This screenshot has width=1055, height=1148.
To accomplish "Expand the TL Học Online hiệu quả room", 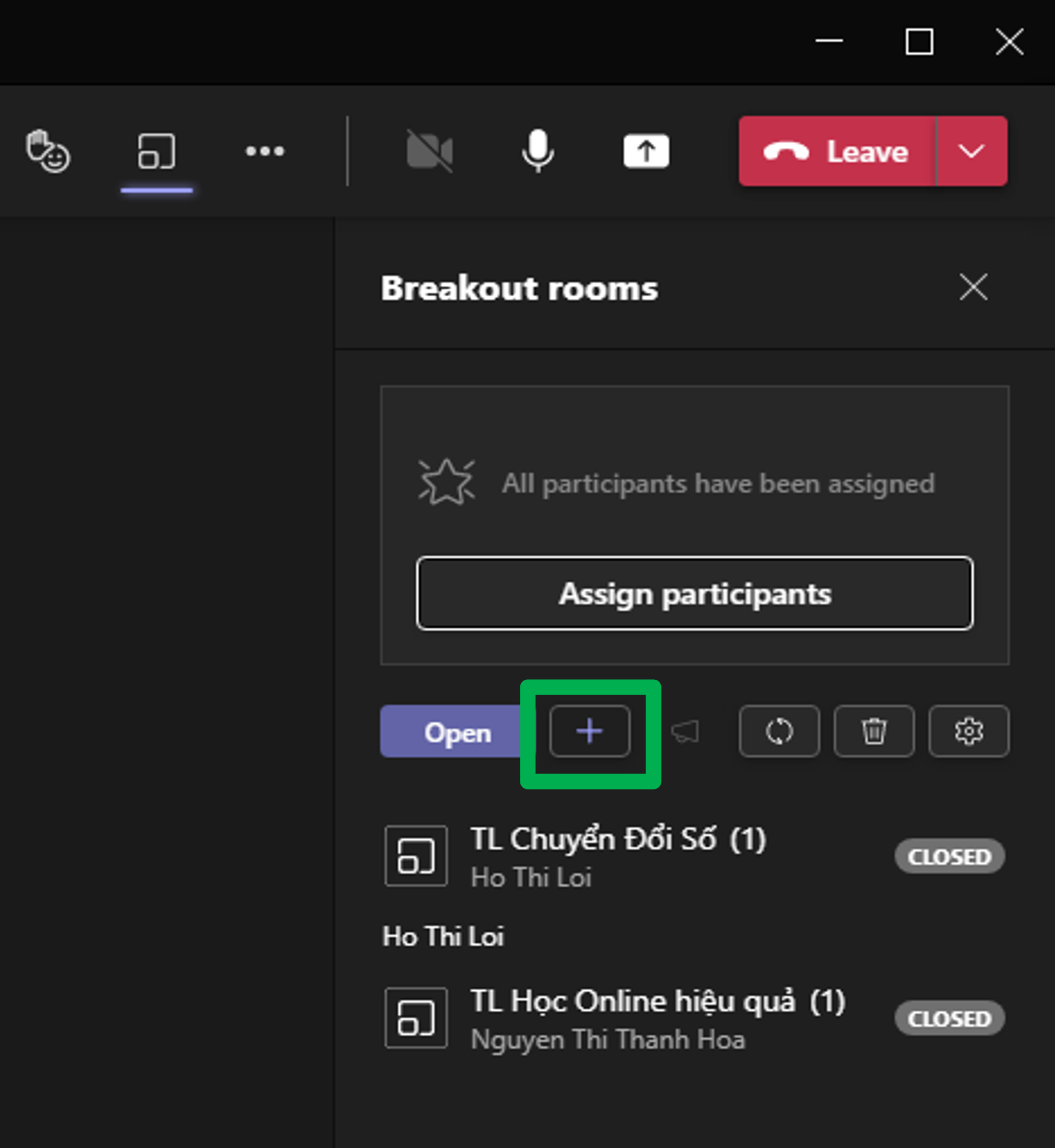I will [657, 1002].
